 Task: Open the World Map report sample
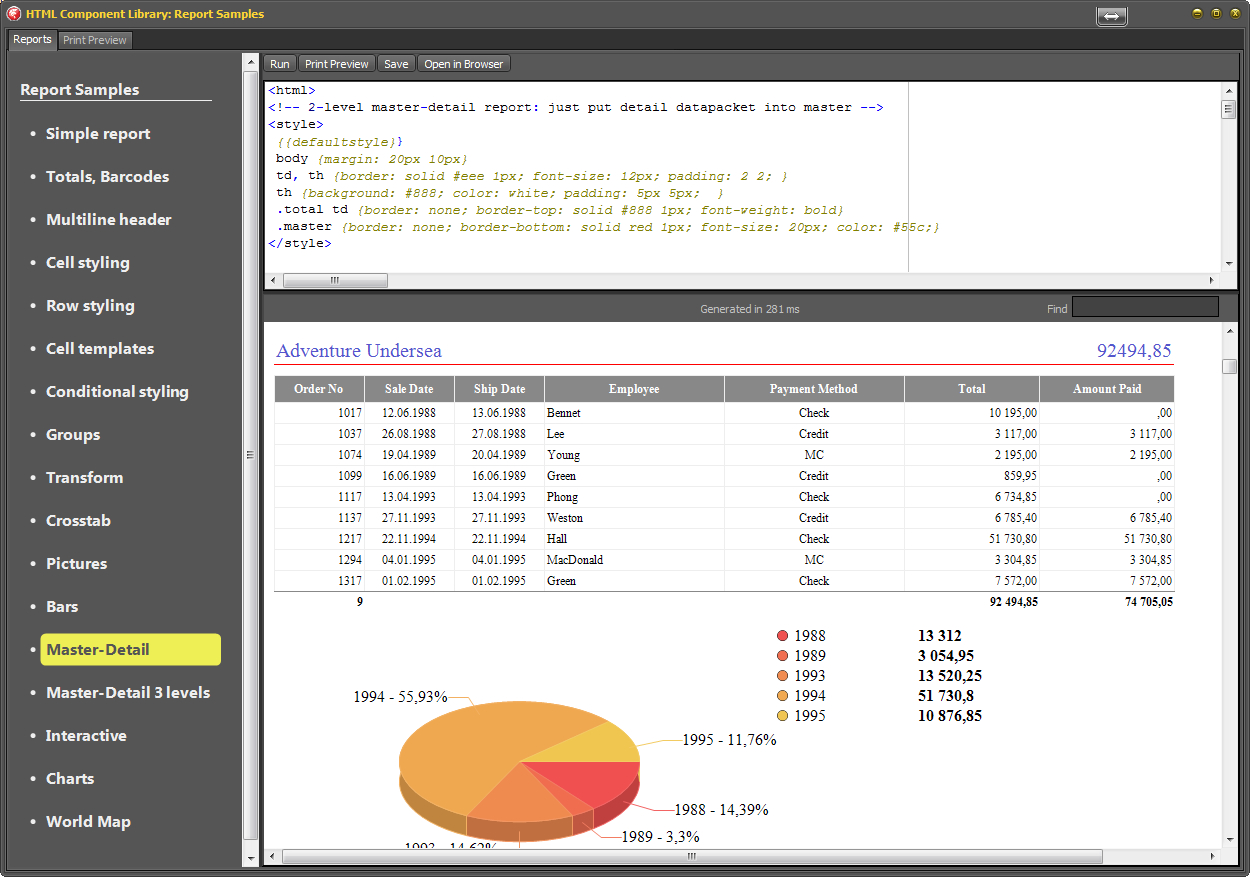point(88,822)
